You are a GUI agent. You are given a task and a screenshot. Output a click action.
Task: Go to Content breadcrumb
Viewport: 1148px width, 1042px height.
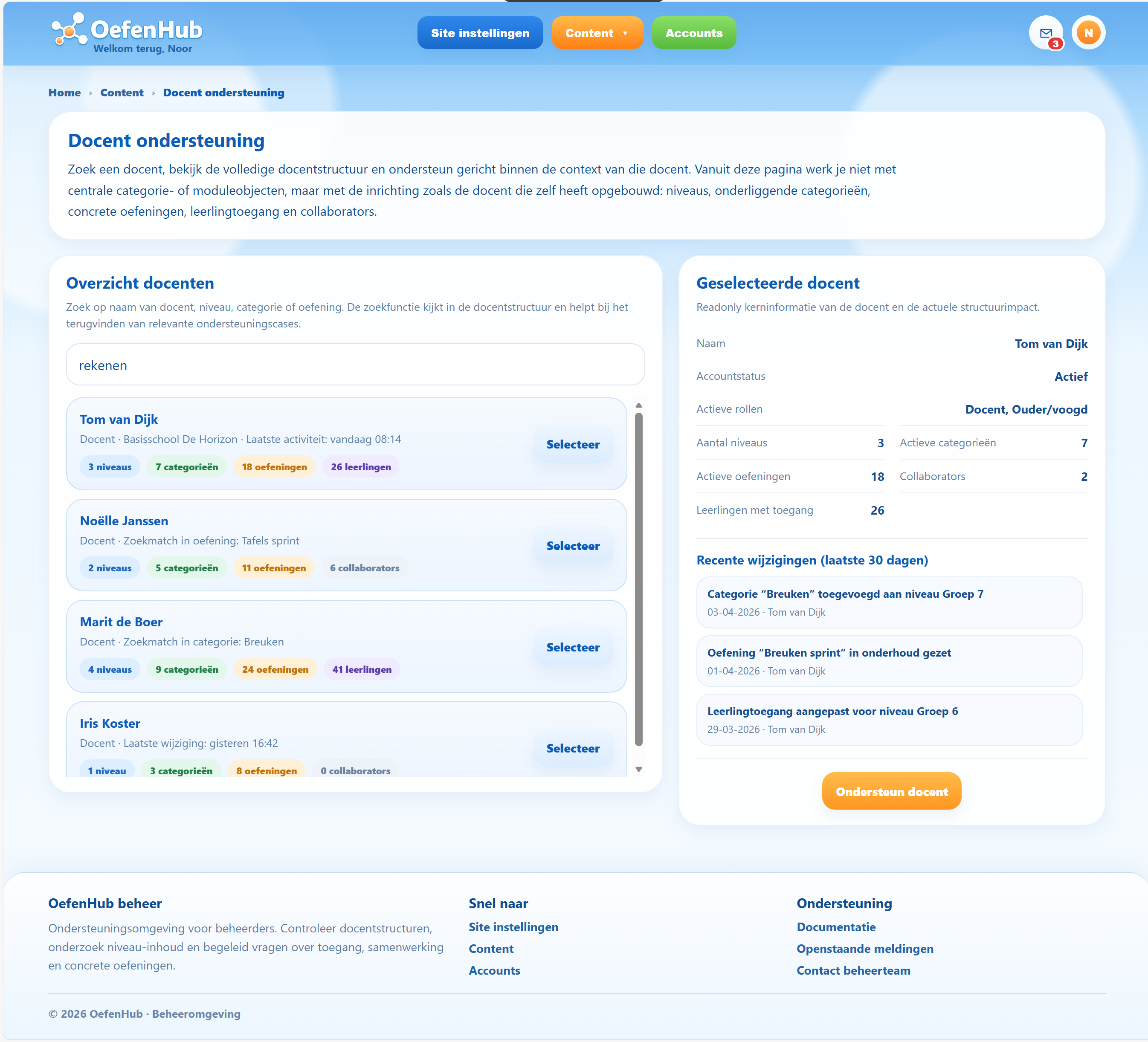click(122, 93)
